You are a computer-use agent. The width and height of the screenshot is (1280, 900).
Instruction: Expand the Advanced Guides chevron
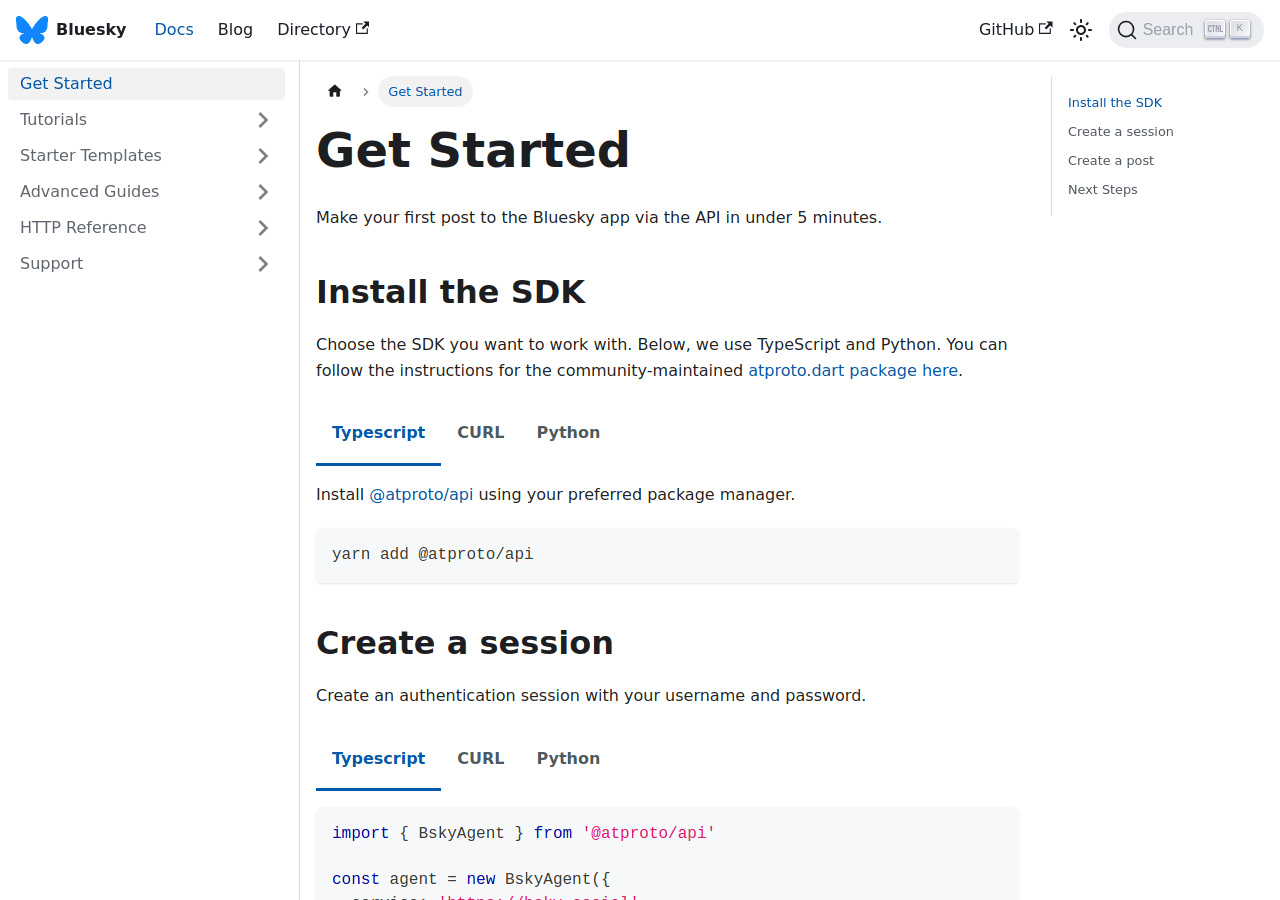click(x=263, y=192)
